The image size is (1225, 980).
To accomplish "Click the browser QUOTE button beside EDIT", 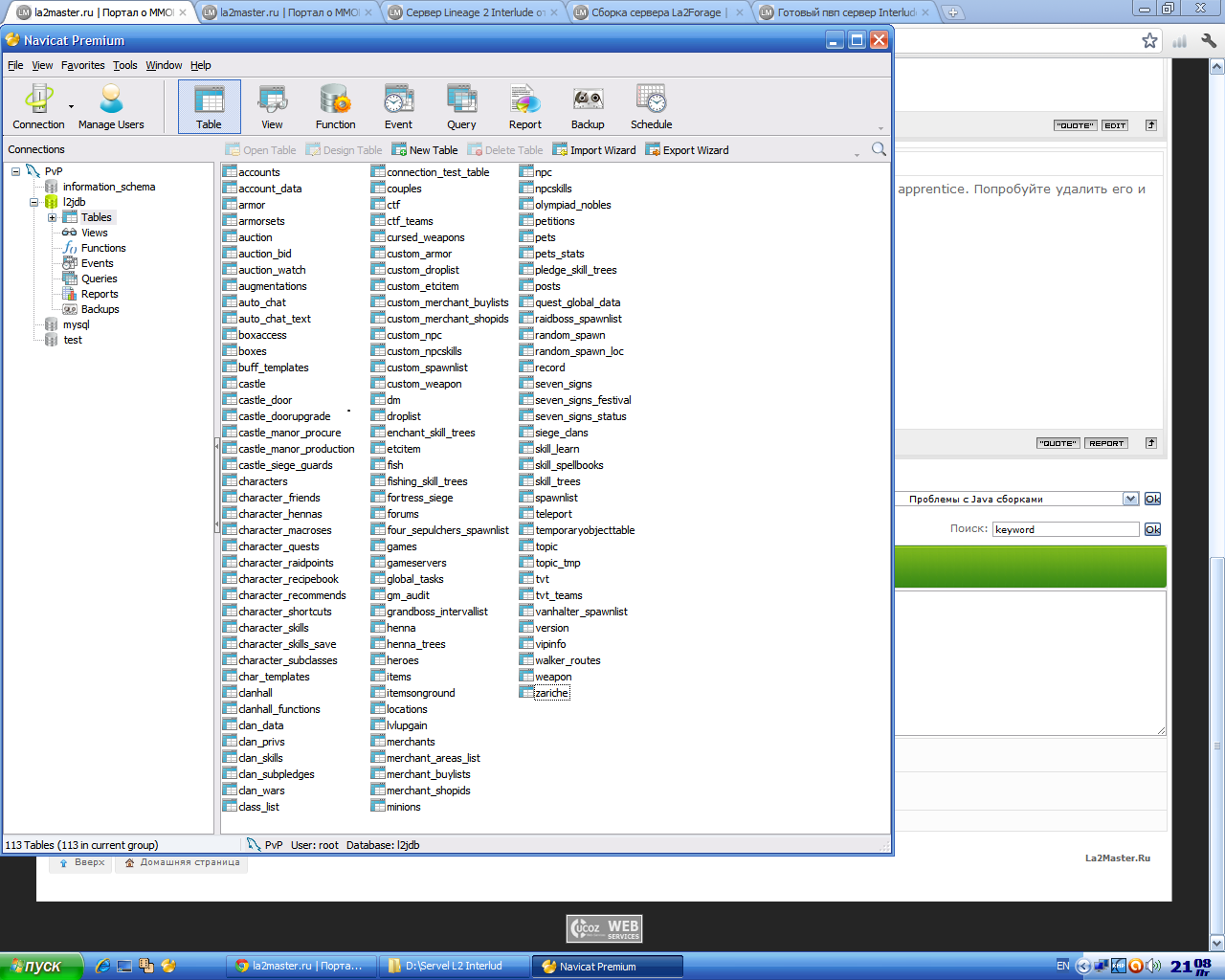I will 1076,125.
